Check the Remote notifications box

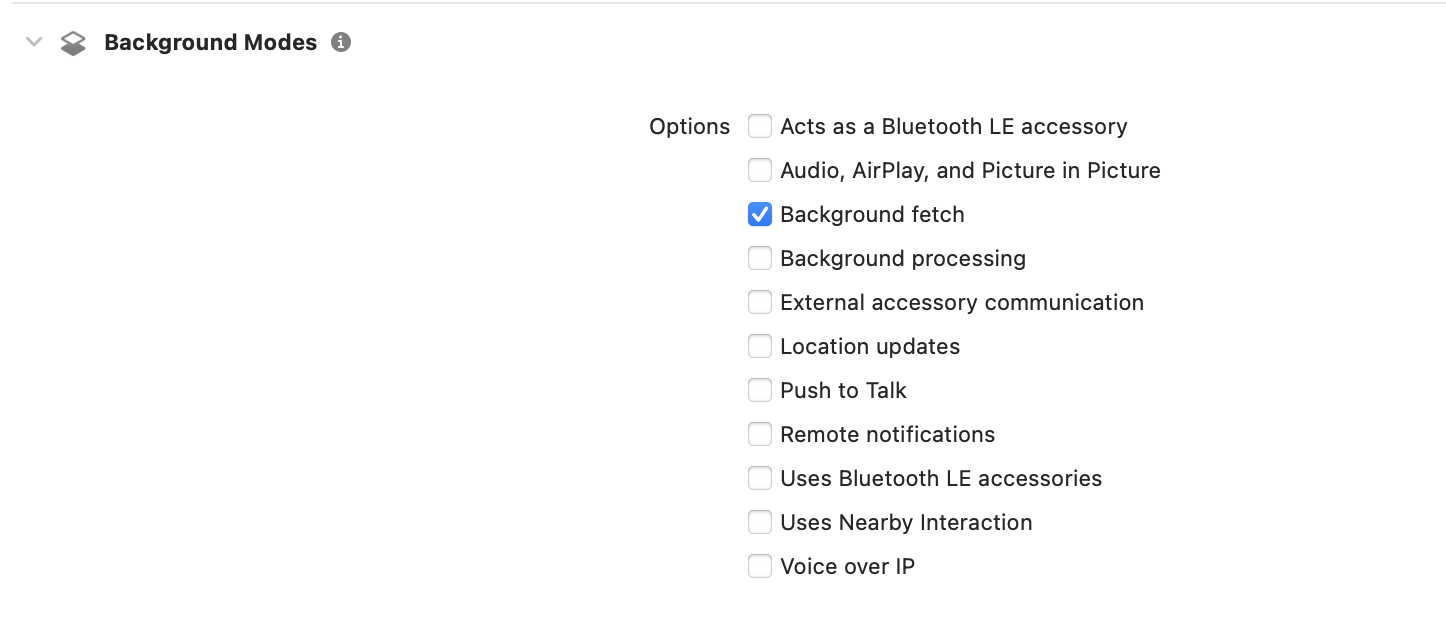(x=760, y=434)
